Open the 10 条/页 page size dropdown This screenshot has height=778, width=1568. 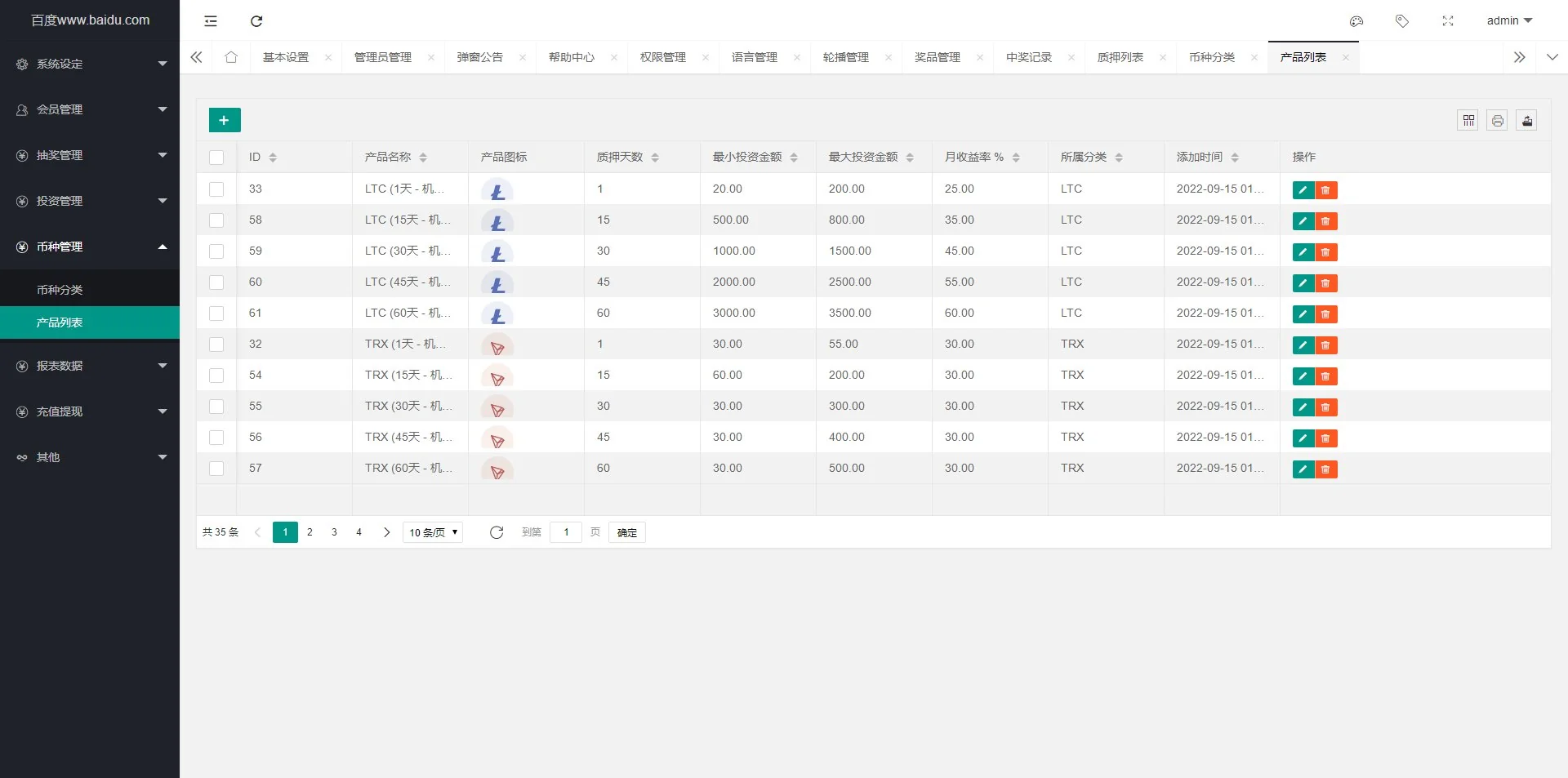[x=433, y=532]
